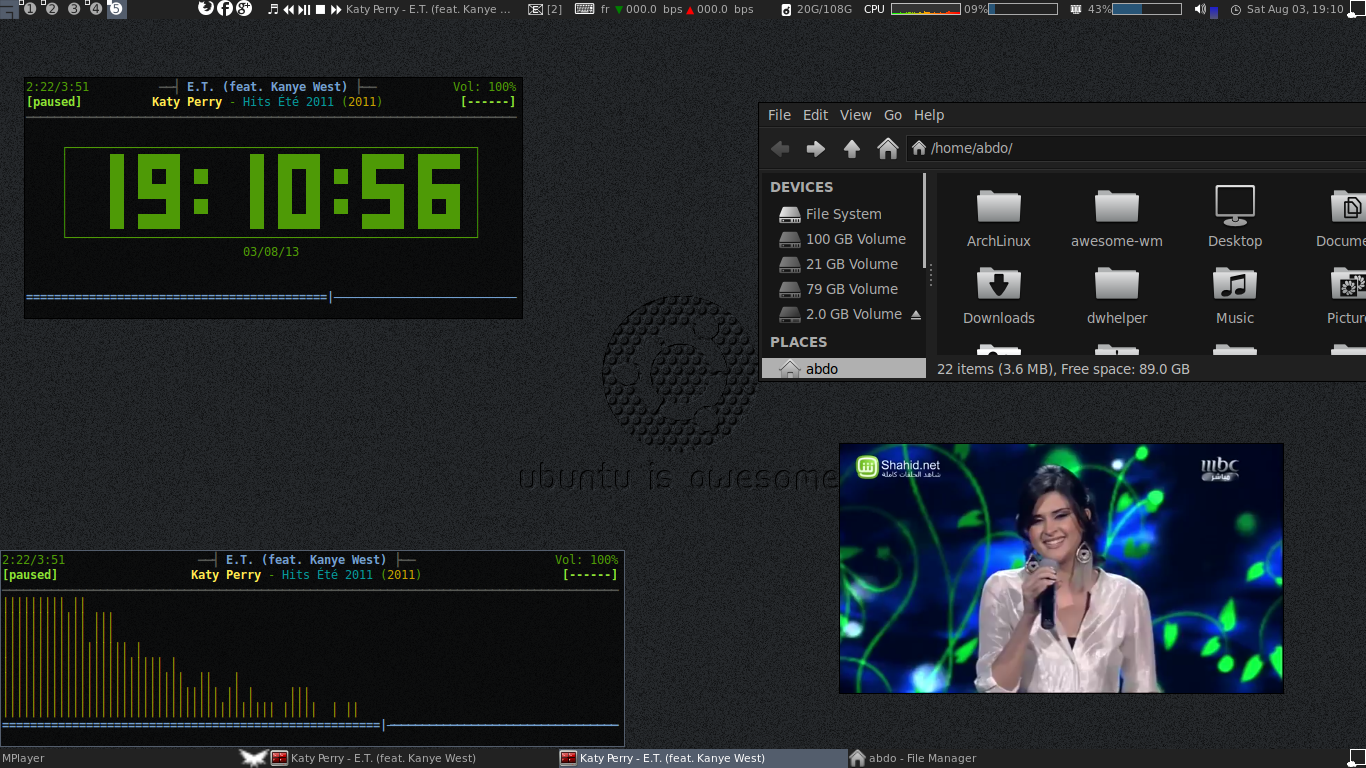Open the Edit menu in File Manager

[x=815, y=115]
